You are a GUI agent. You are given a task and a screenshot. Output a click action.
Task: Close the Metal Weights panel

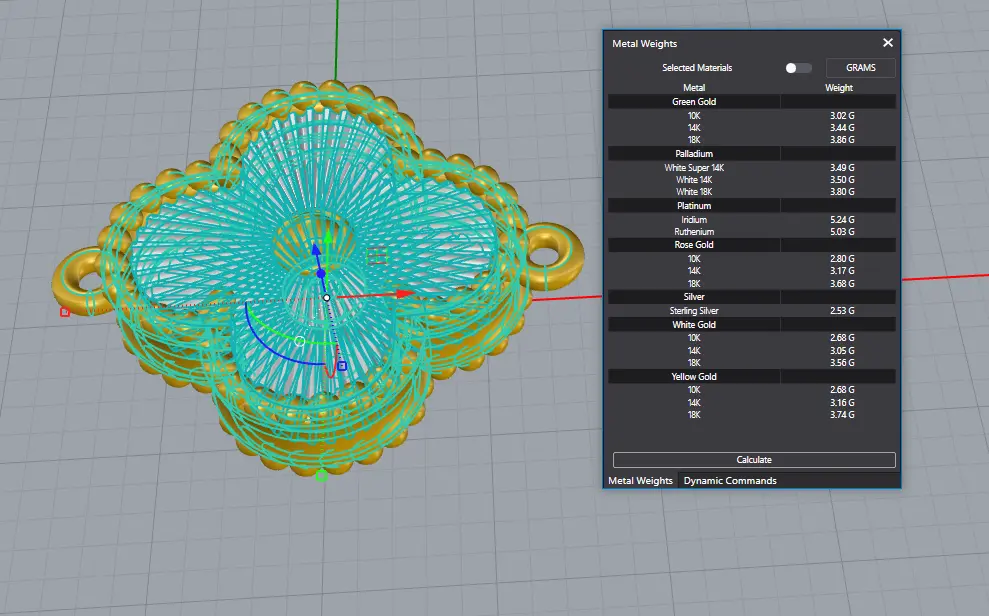click(x=887, y=42)
